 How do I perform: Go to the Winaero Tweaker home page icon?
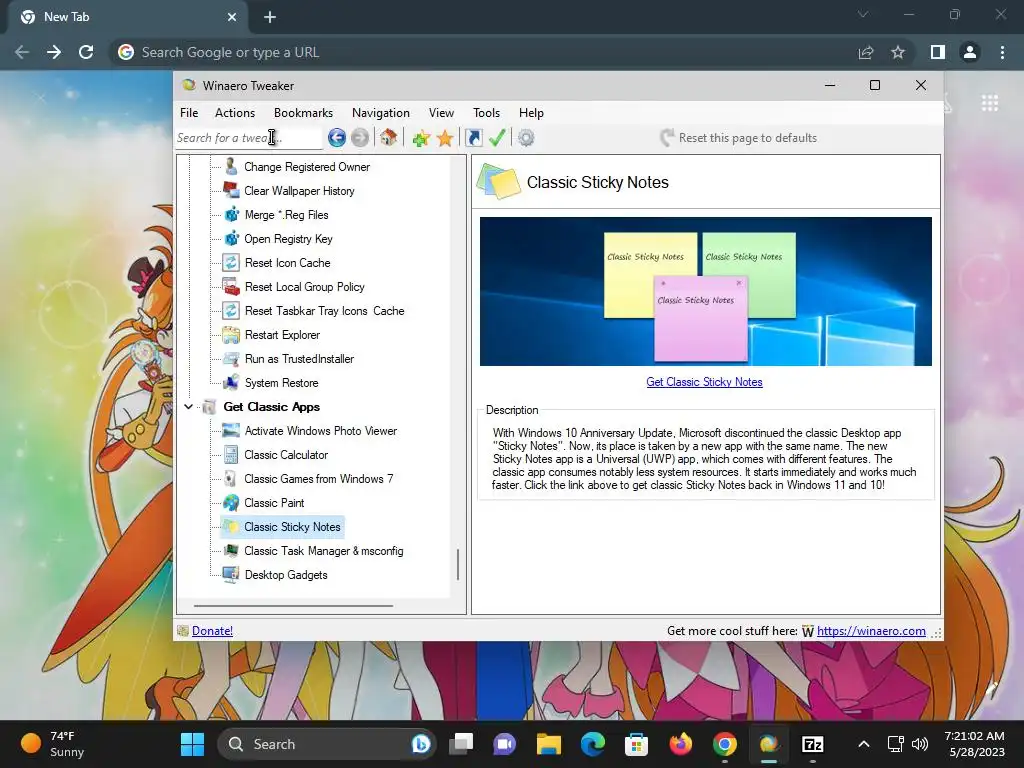tap(389, 138)
